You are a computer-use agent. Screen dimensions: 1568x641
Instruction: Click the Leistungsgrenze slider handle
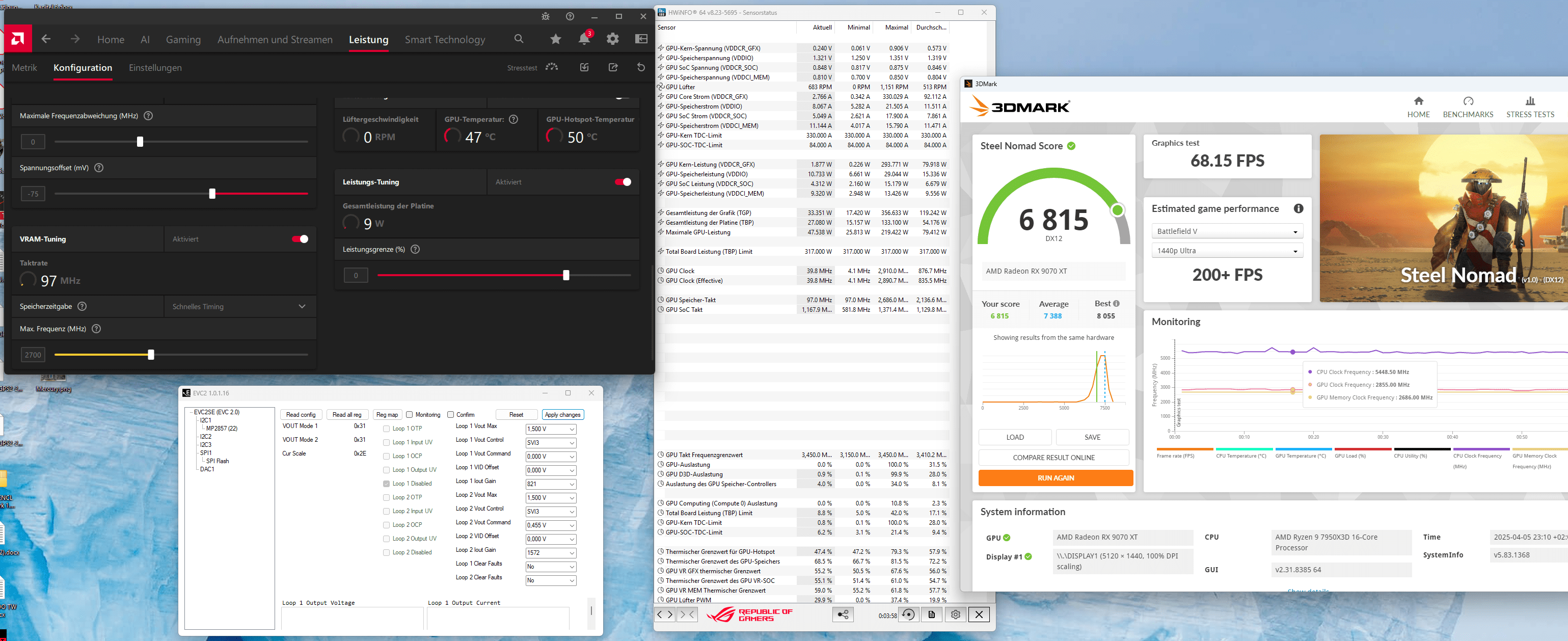566,275
